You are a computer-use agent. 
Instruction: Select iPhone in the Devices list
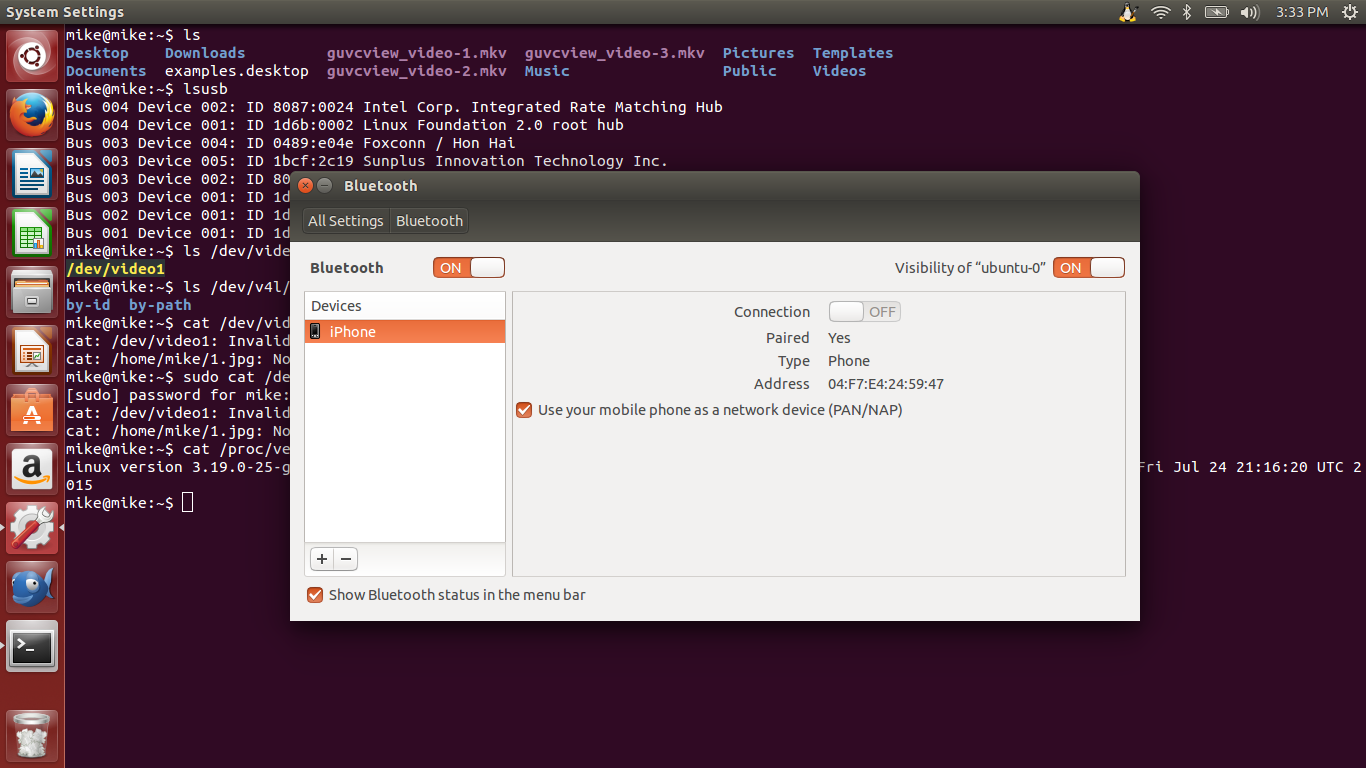click(405, 331)
